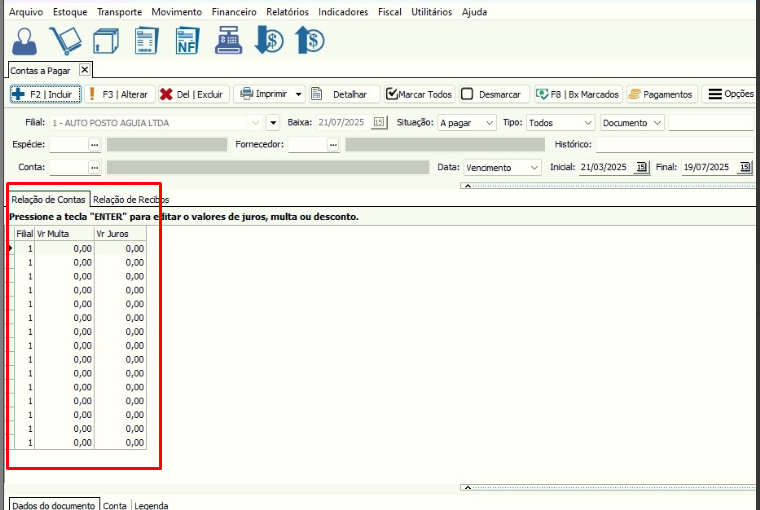Open the Financeiro menu

(234, 12)
